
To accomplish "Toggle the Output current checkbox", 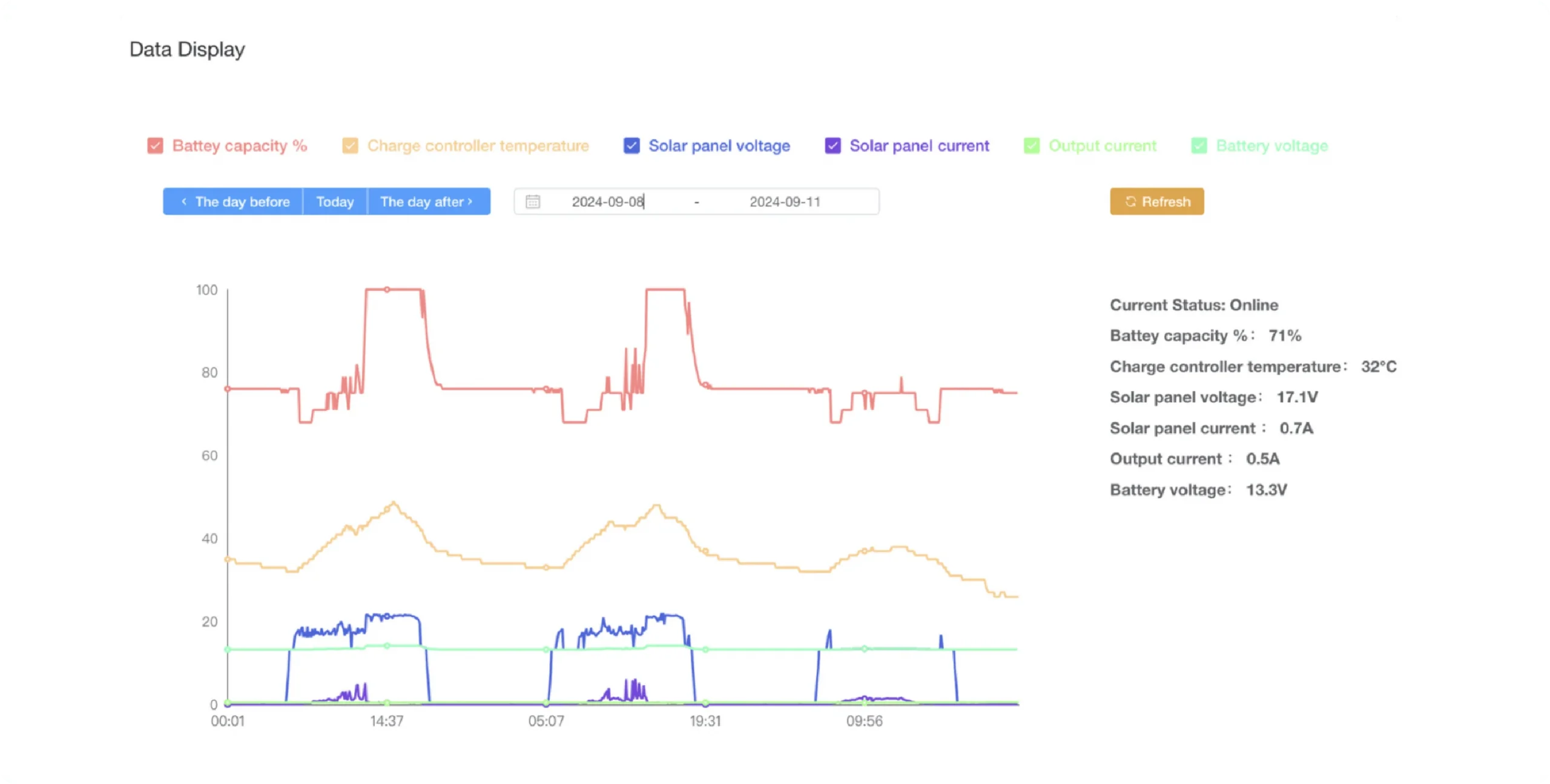I will [1031, 146].
